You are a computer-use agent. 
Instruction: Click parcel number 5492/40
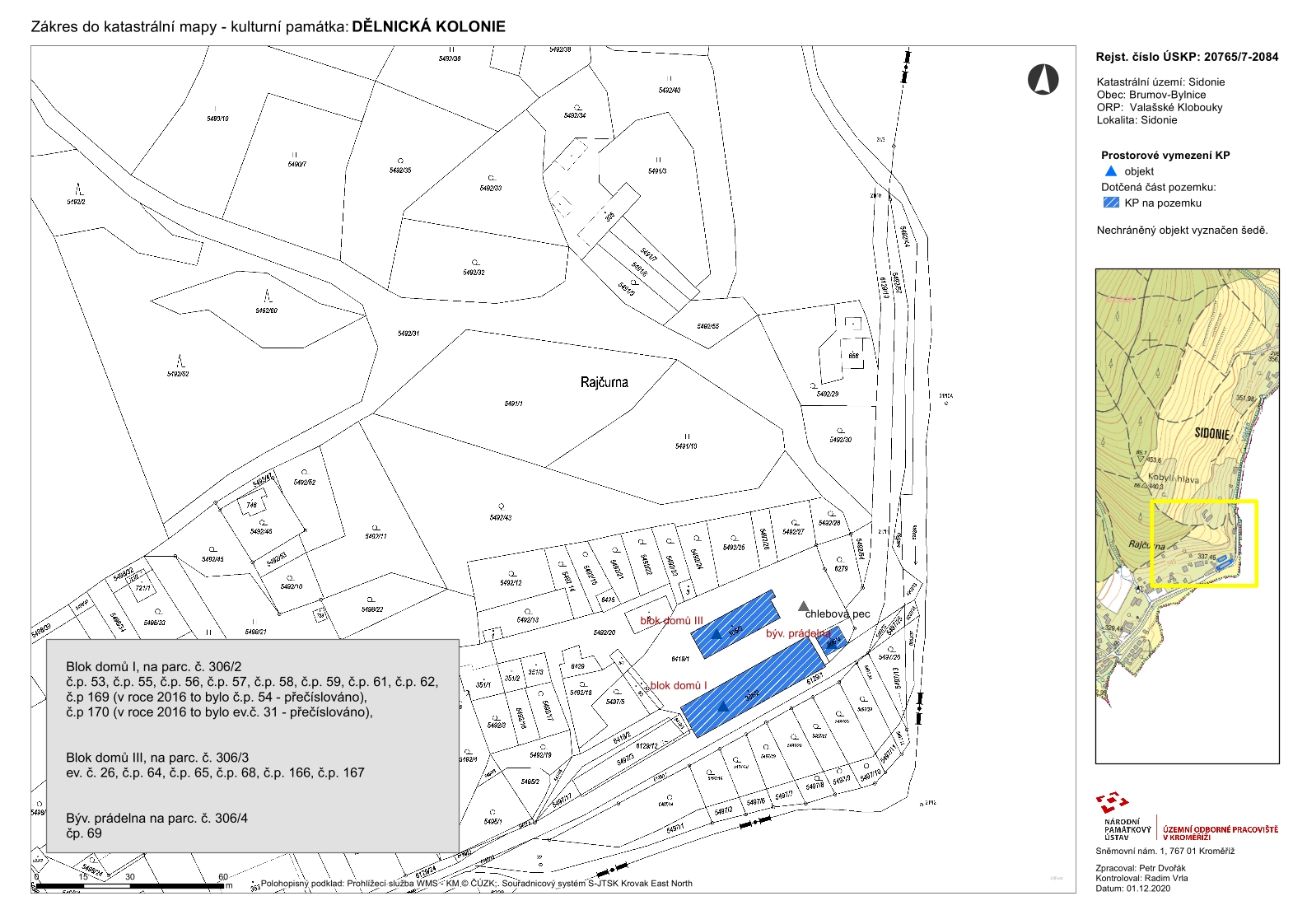(670, 90)
